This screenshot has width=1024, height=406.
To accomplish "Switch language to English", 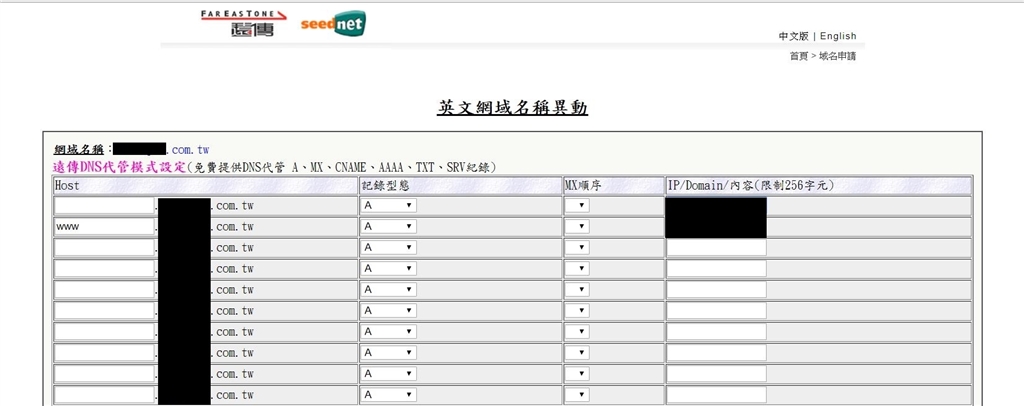I will coord(838,36).
